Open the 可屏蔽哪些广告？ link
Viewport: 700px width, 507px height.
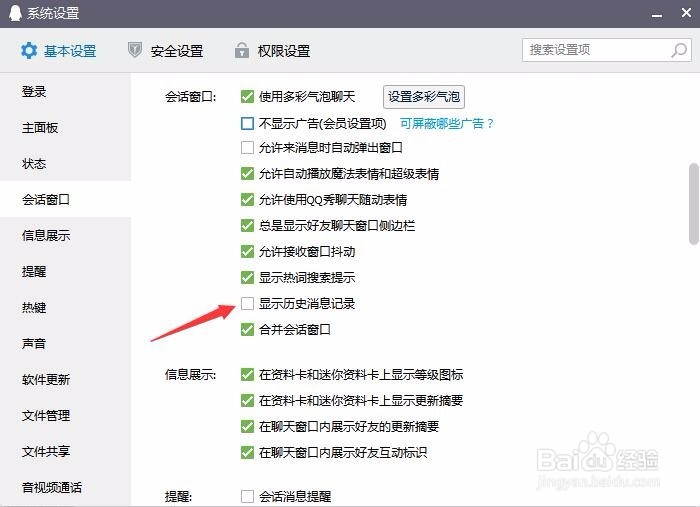(446, 123)
